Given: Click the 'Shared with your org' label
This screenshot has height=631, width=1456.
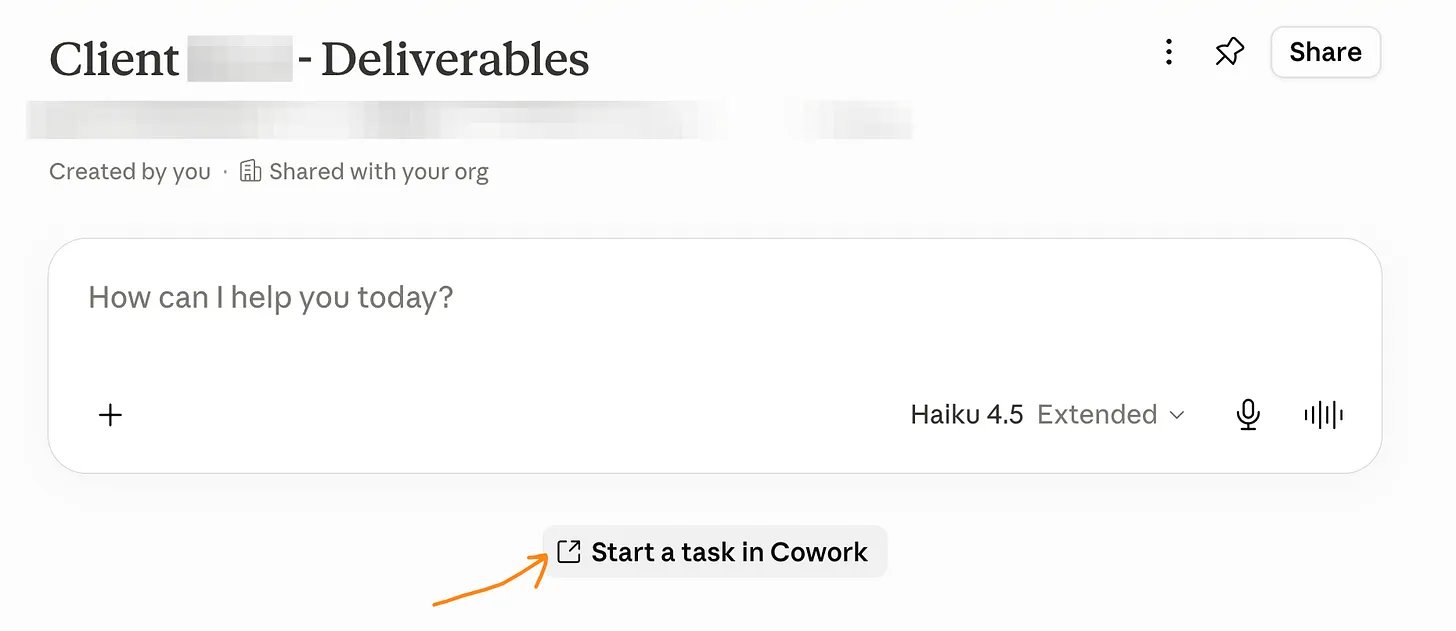Looking at the screenshot, I should tap(379, 172).
